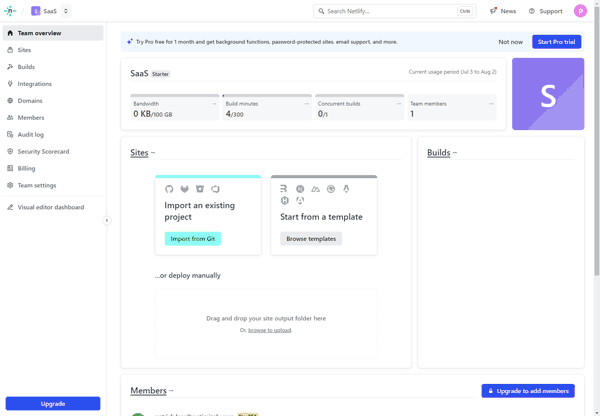
Task: Click the Visual editor dashboard pencil icon
Action: click(10, 207)
